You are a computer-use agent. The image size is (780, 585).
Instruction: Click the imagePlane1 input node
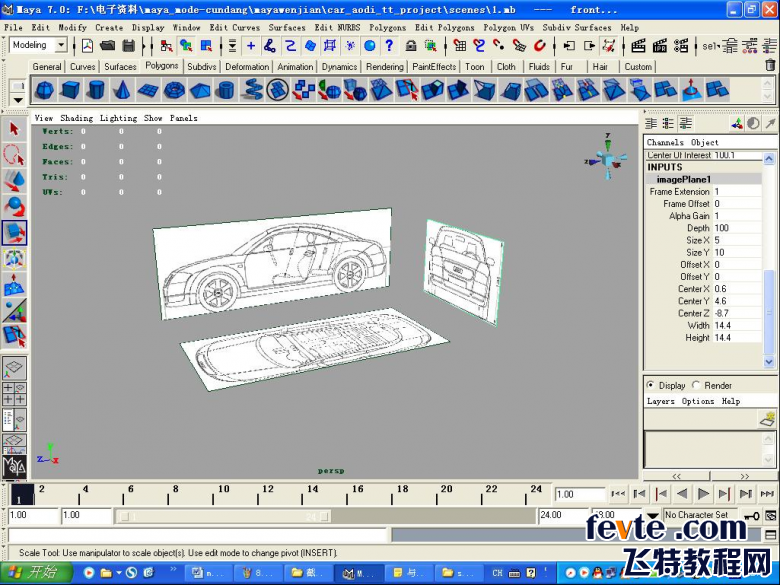tap(683, 179)
